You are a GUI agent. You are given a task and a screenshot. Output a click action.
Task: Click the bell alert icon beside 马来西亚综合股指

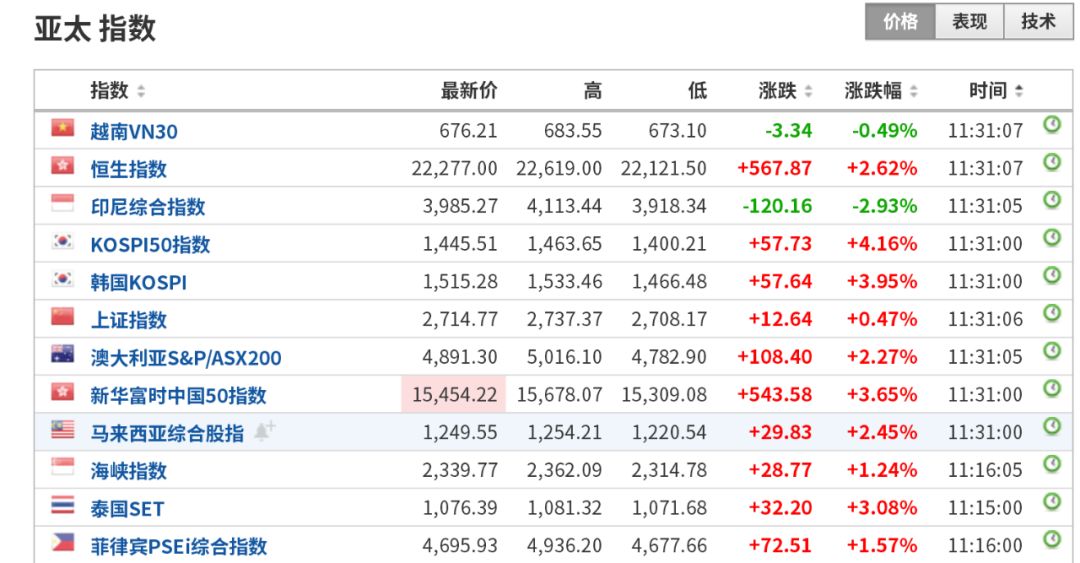(264, 432)
